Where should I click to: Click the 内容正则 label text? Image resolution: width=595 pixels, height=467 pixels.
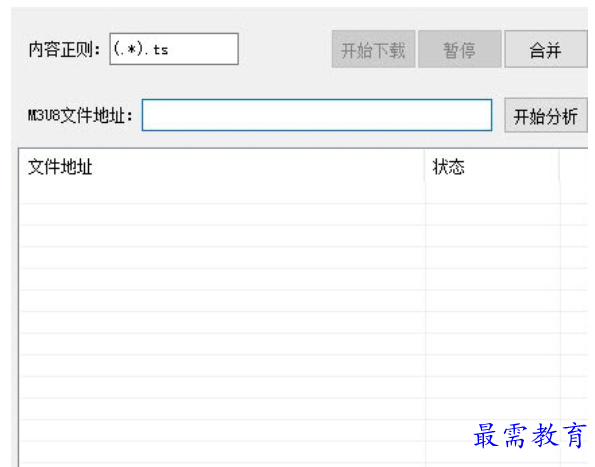click(64, 49)
